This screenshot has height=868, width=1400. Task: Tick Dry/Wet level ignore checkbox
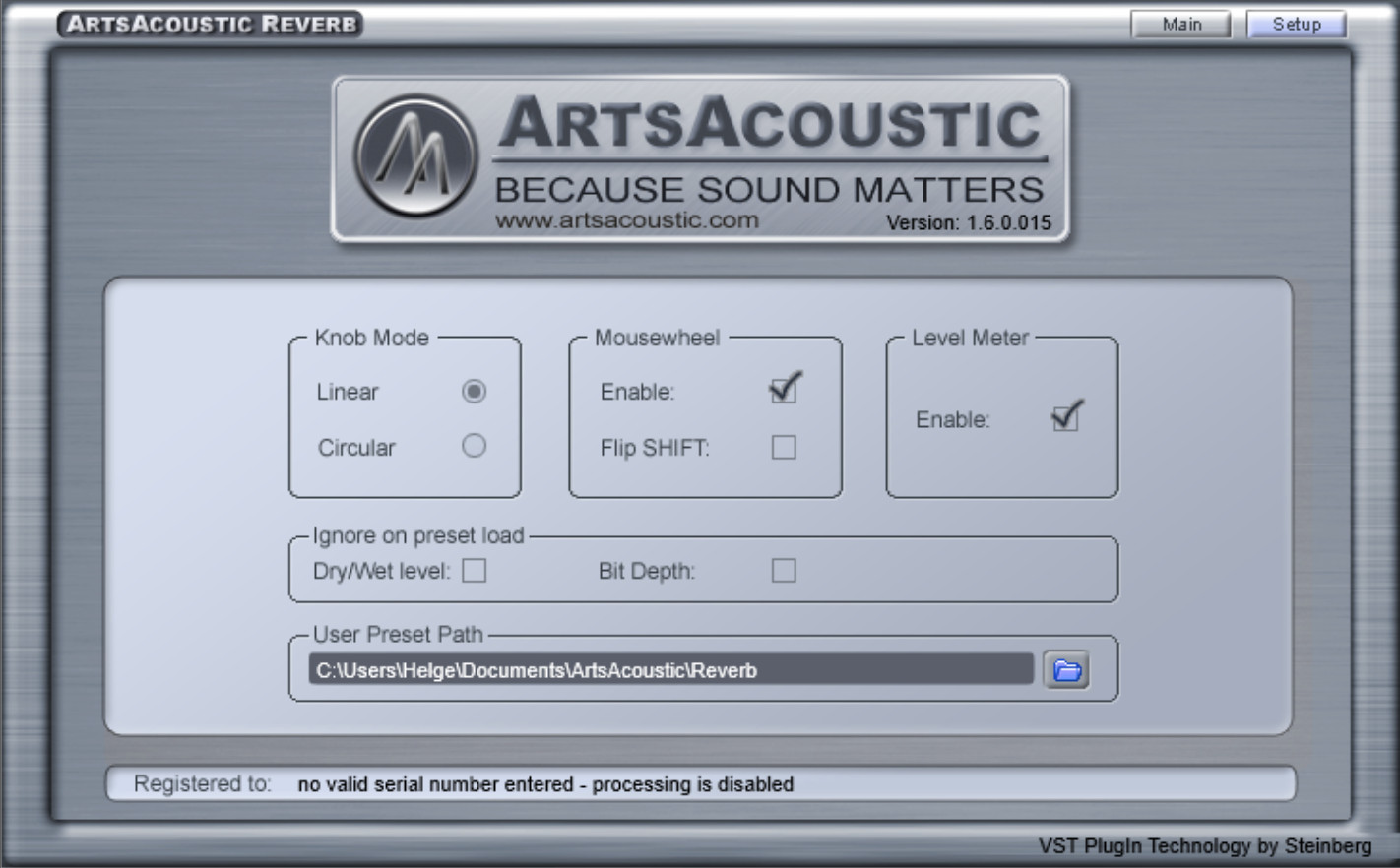[x=475, y=571]
